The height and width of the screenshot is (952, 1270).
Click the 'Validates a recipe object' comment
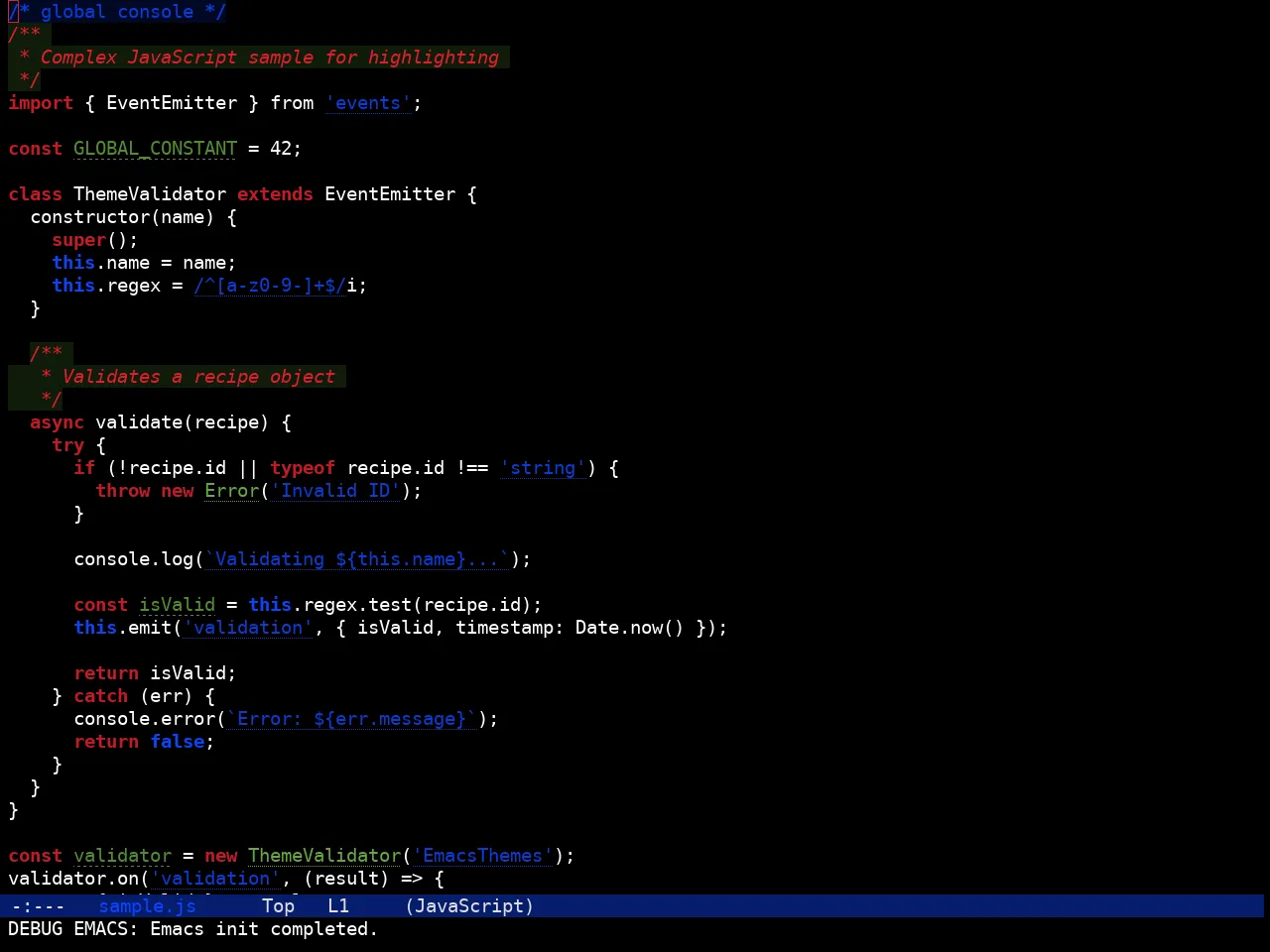pos(198,377)
